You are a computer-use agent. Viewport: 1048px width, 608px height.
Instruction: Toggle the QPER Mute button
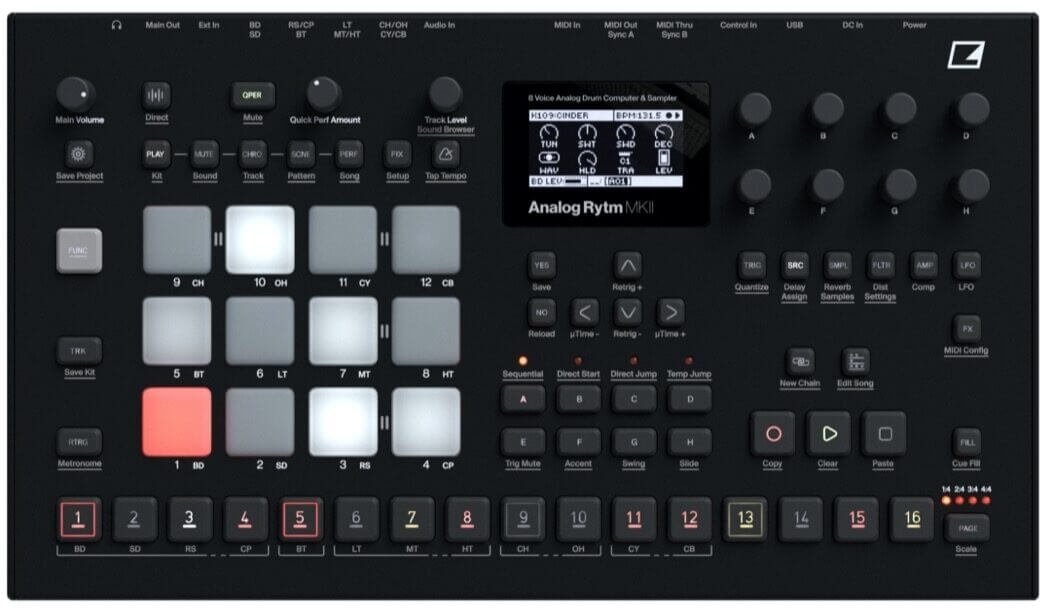(x=252, y=96)
